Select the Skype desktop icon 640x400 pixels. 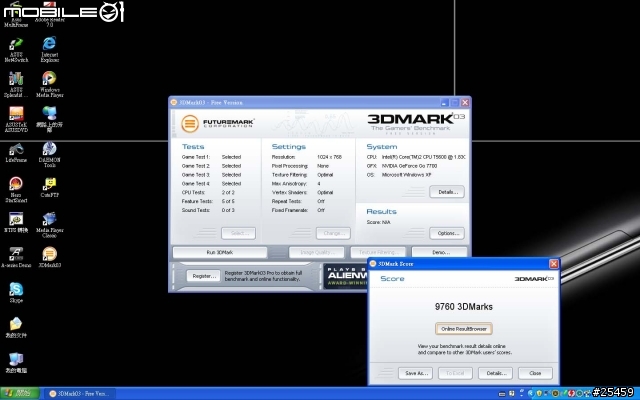coord(16,293)
